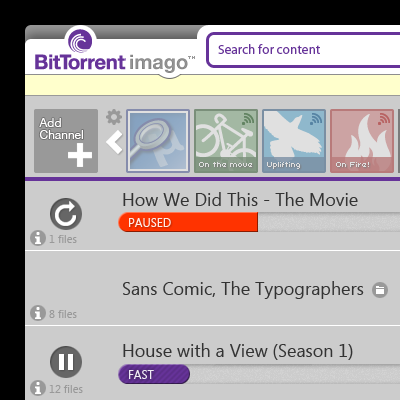Open the On the move channel
This screenshot has height=400, width=400.
pyautogui.click(x=226, y=141)
